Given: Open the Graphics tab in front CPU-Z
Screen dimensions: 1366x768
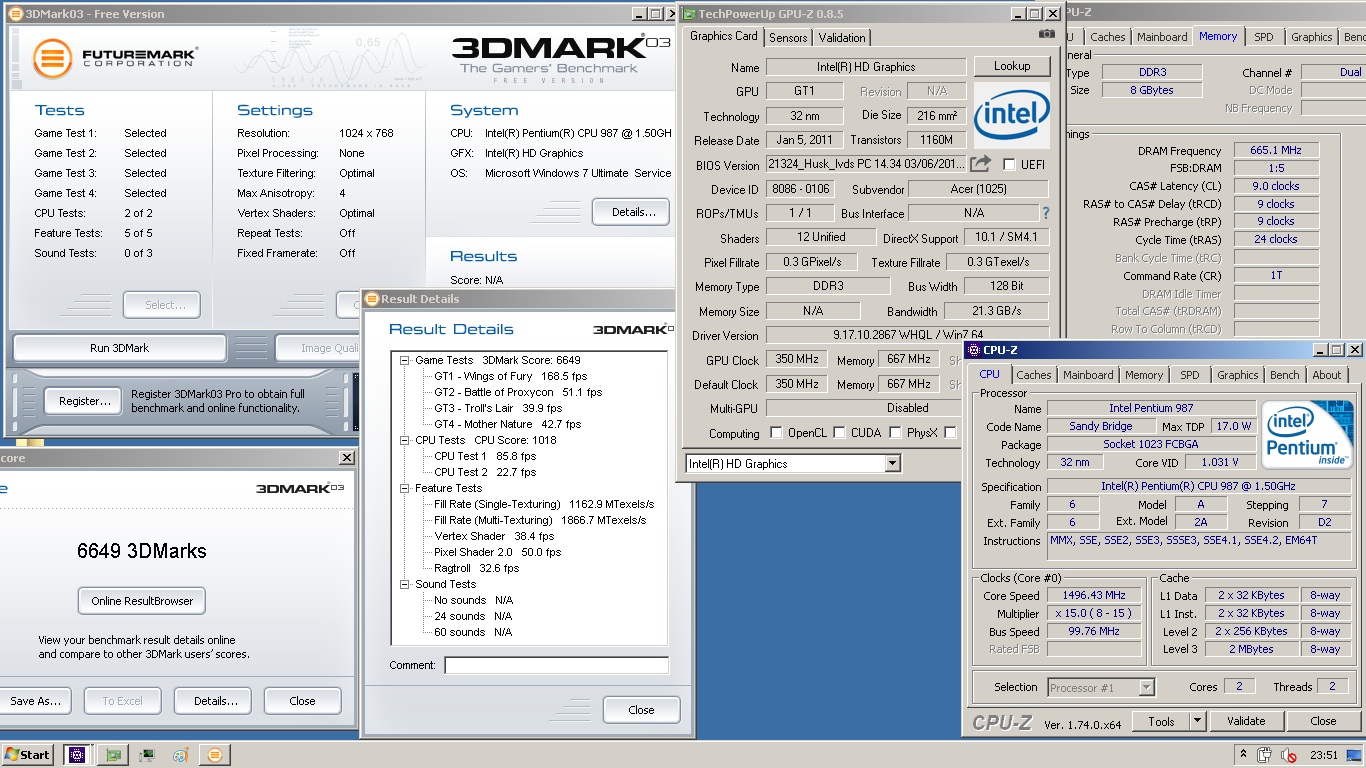Looking at the screenshot, I should click(1237, 375).
